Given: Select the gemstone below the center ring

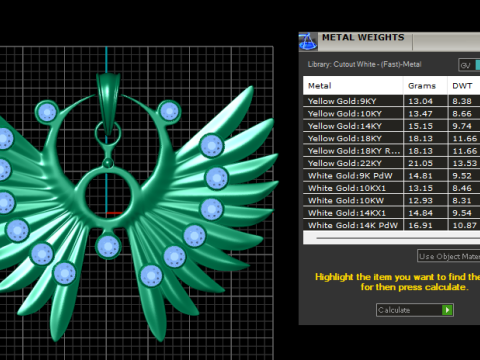Looking at the screenshot, I should coord(108,247).
